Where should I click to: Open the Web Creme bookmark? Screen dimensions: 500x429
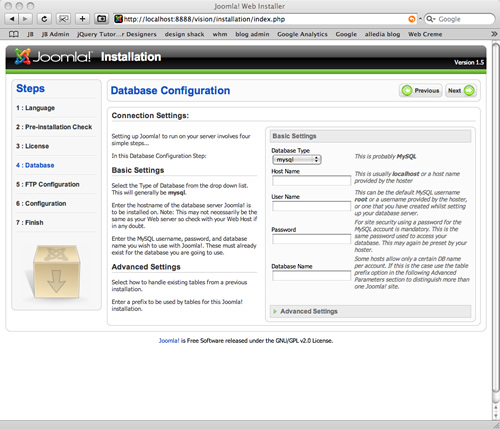tap(425, 34)
